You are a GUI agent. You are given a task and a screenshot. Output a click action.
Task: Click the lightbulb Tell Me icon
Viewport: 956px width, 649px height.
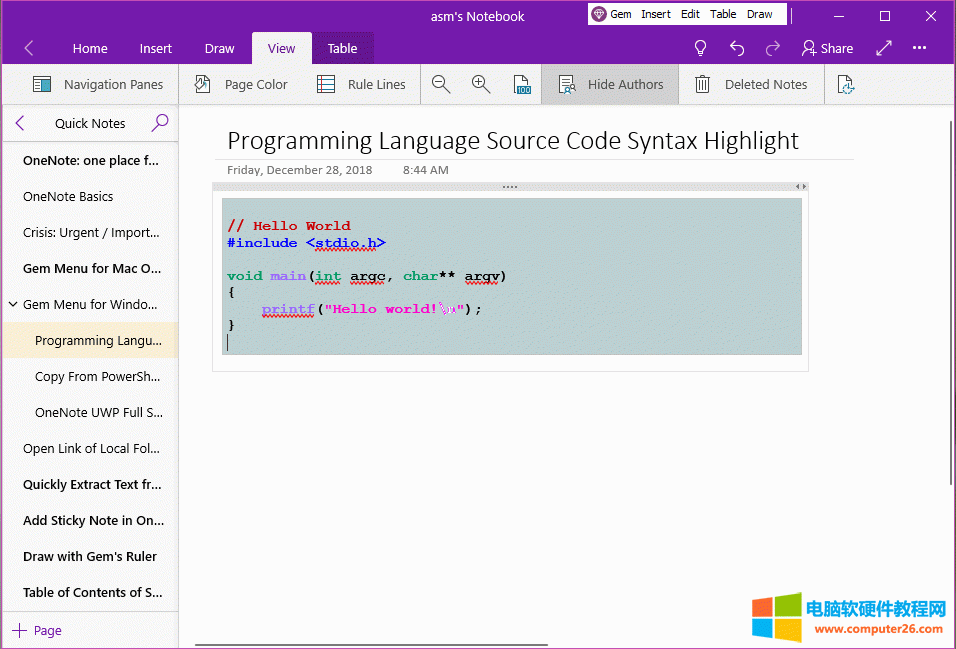tap(700, 48)
